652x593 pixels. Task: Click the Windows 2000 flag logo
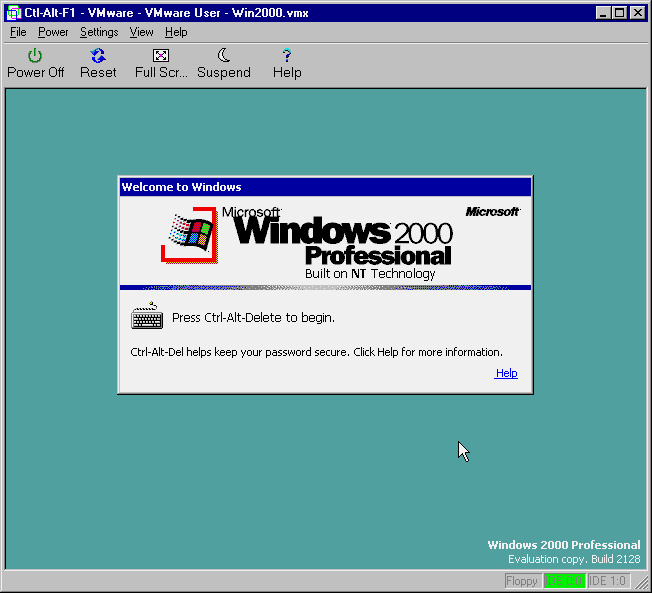(x=189, y=232)
